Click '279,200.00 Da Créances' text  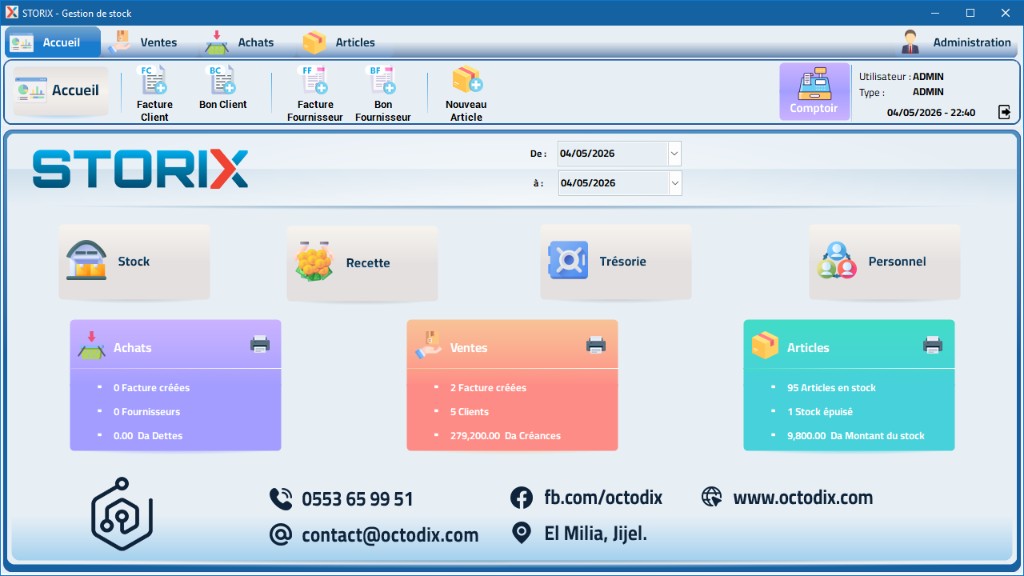pos(505,436)
